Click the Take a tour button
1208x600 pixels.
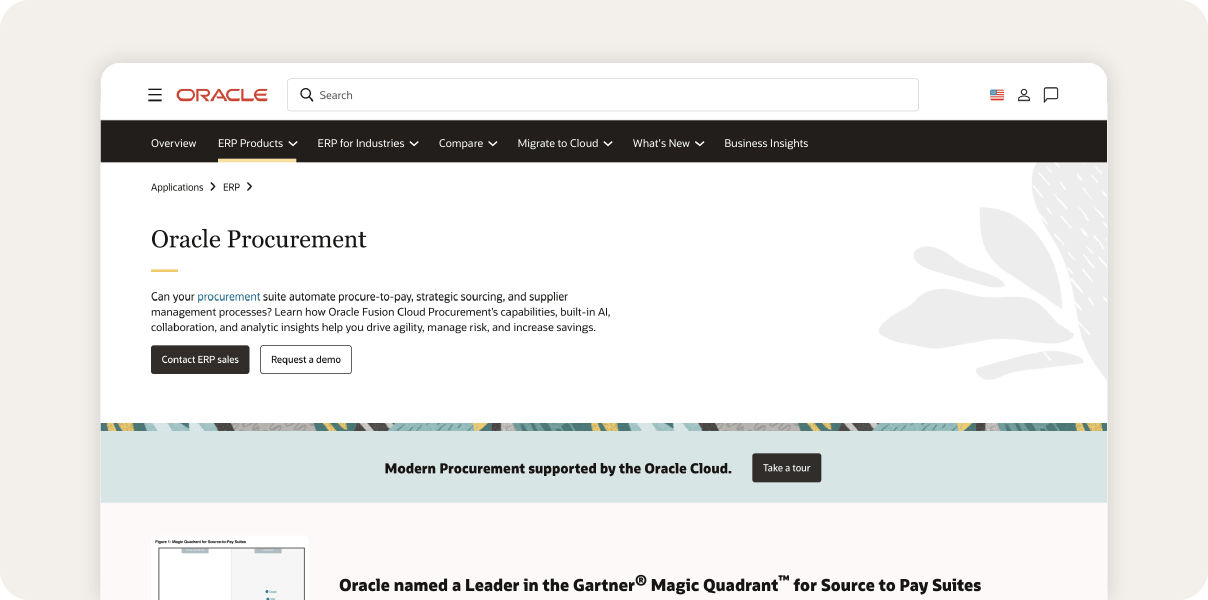pyautogui.click(x=787, y=468)
